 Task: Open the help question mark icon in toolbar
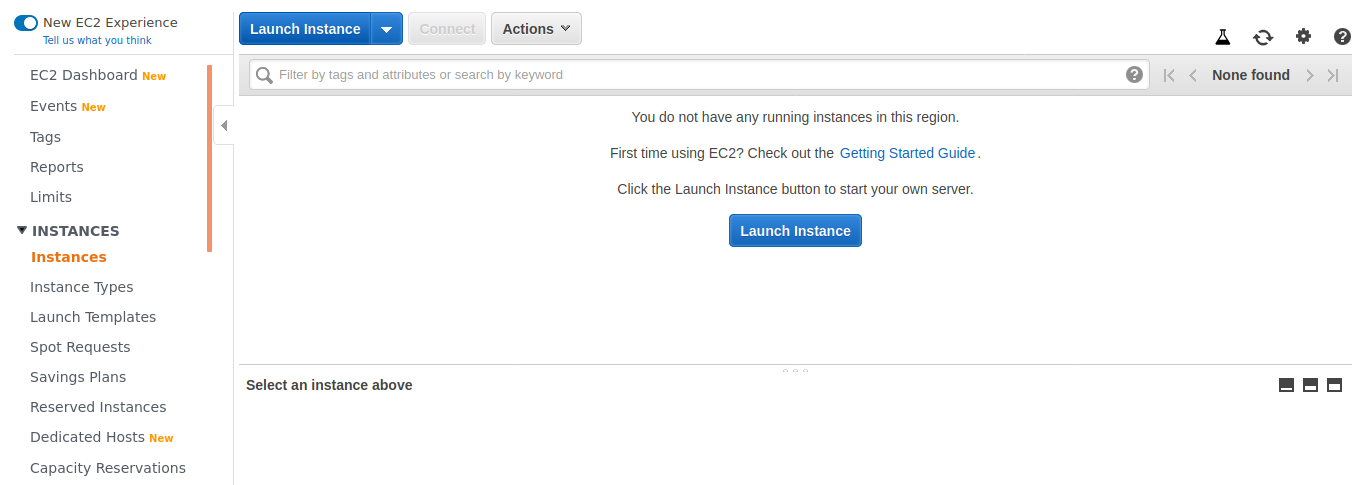coord(1343,36)
